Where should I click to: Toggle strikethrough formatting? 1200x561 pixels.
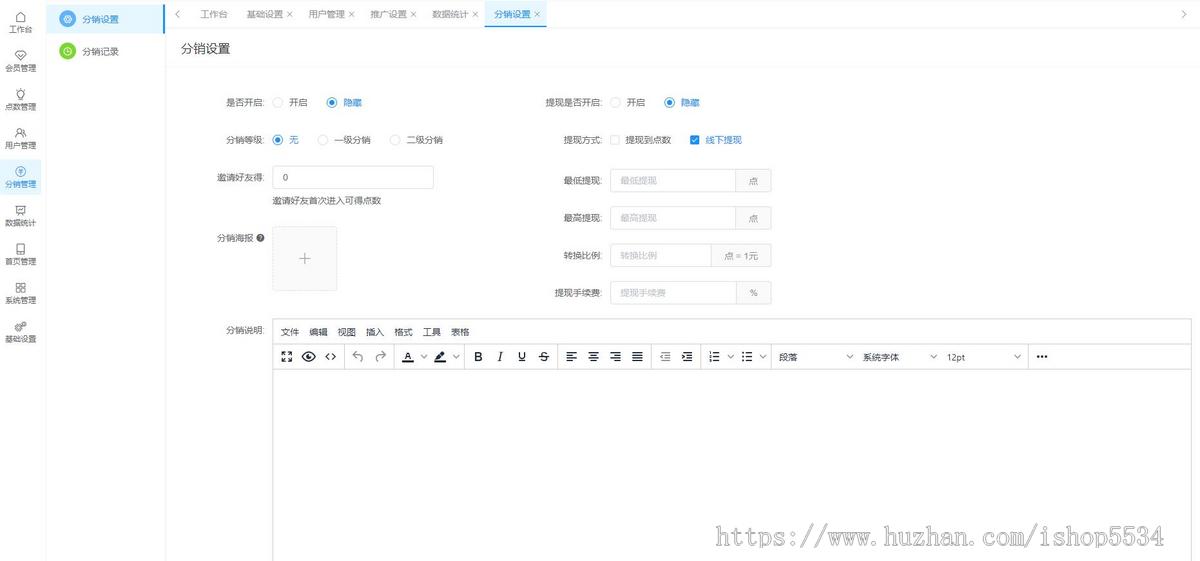(x=544, y=357)
